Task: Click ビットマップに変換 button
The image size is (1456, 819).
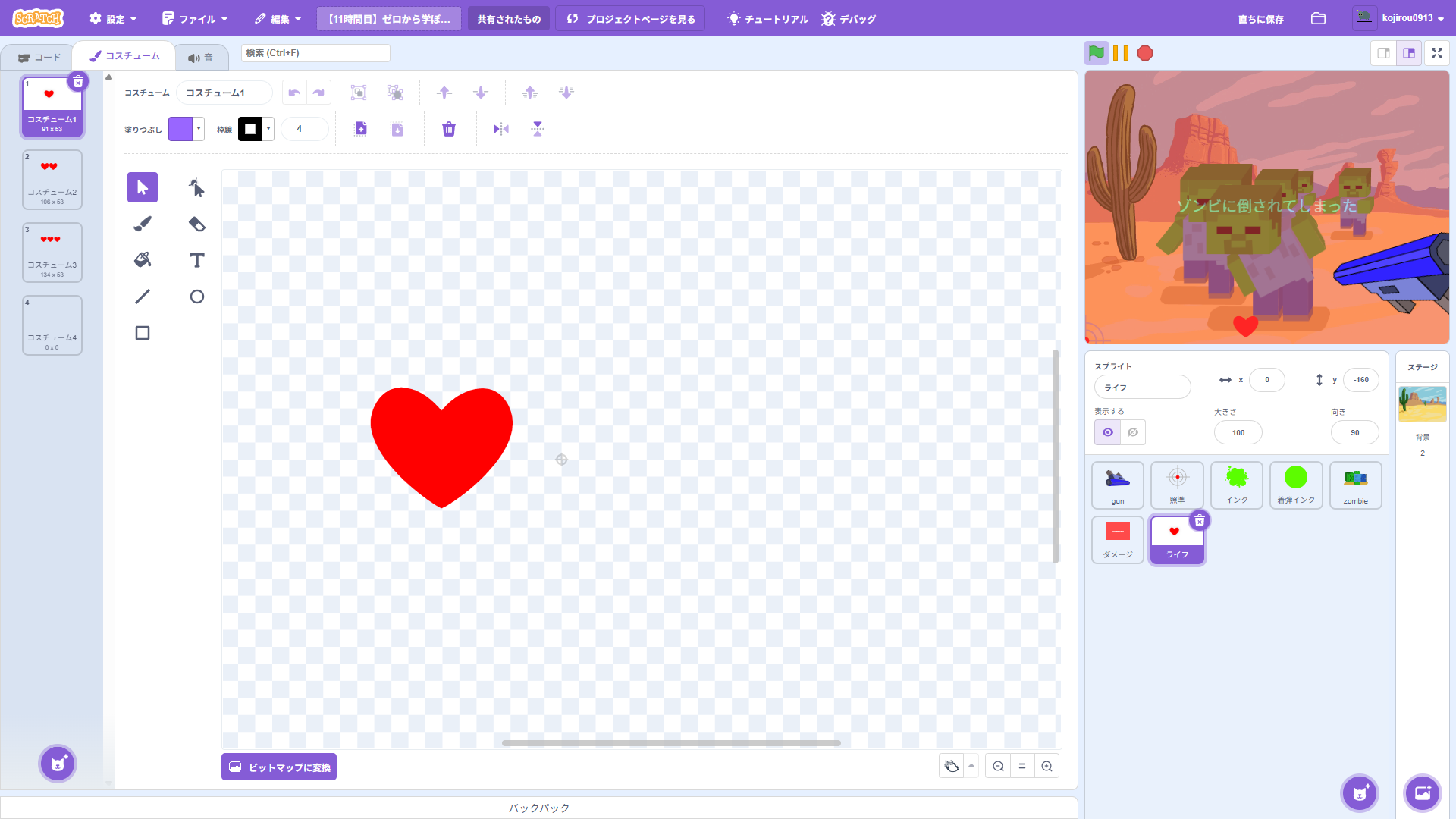Action: tap(279, 767)
